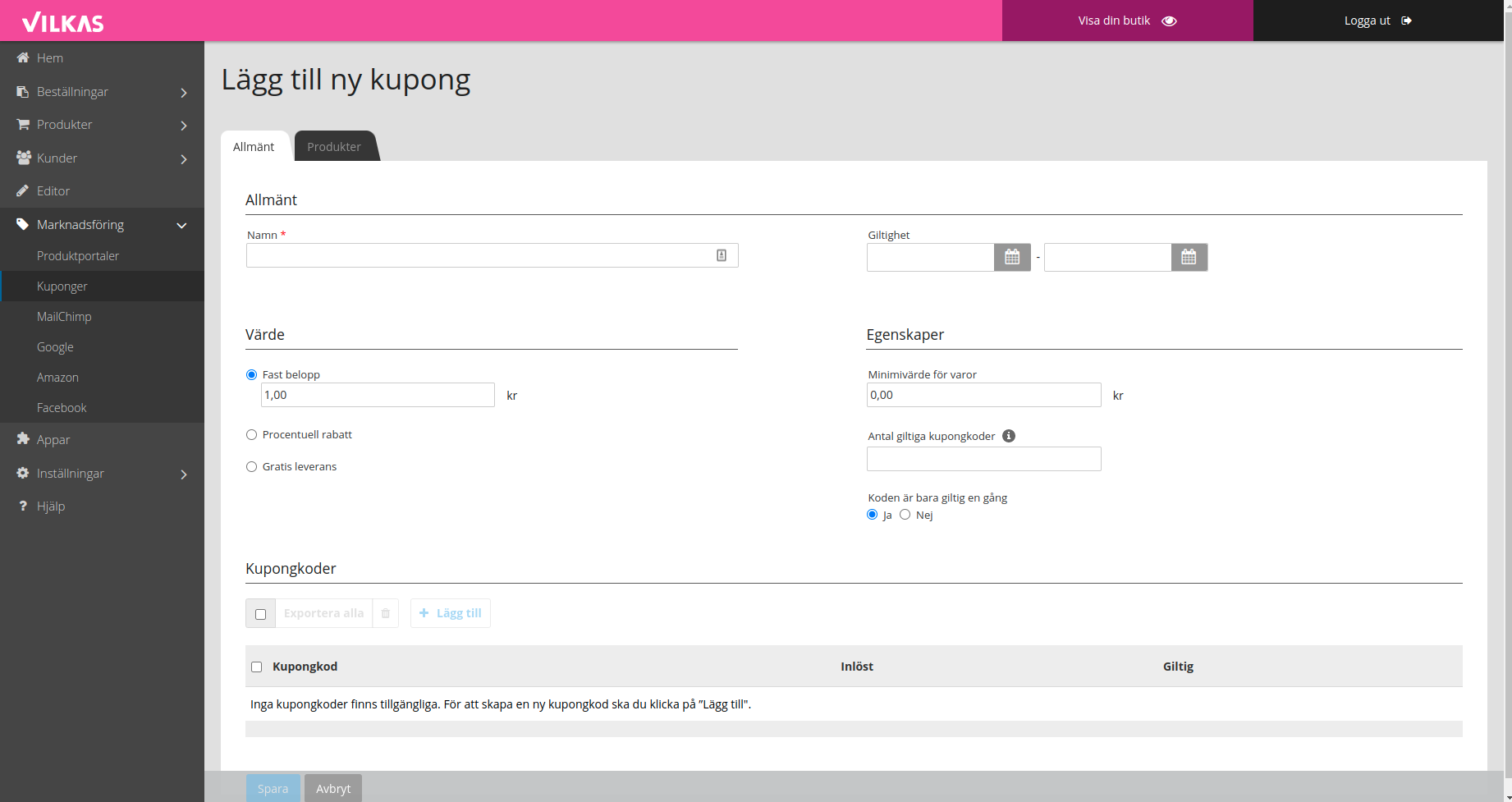This screenshot has width=1512, height=802.
Task: Select the Fast belopp radio option
Action: click(251, 374)
